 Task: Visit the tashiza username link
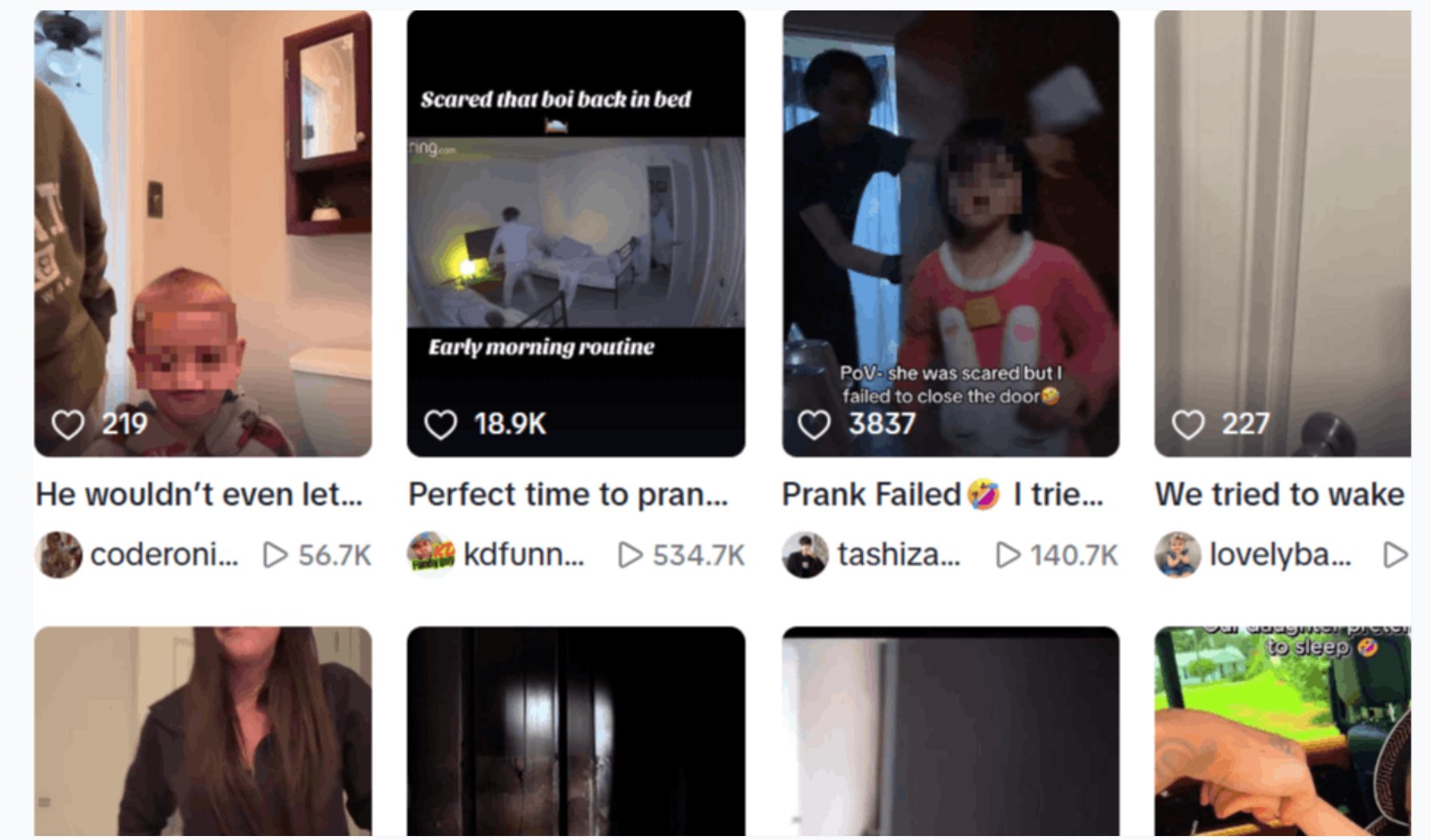click(899, 554)
